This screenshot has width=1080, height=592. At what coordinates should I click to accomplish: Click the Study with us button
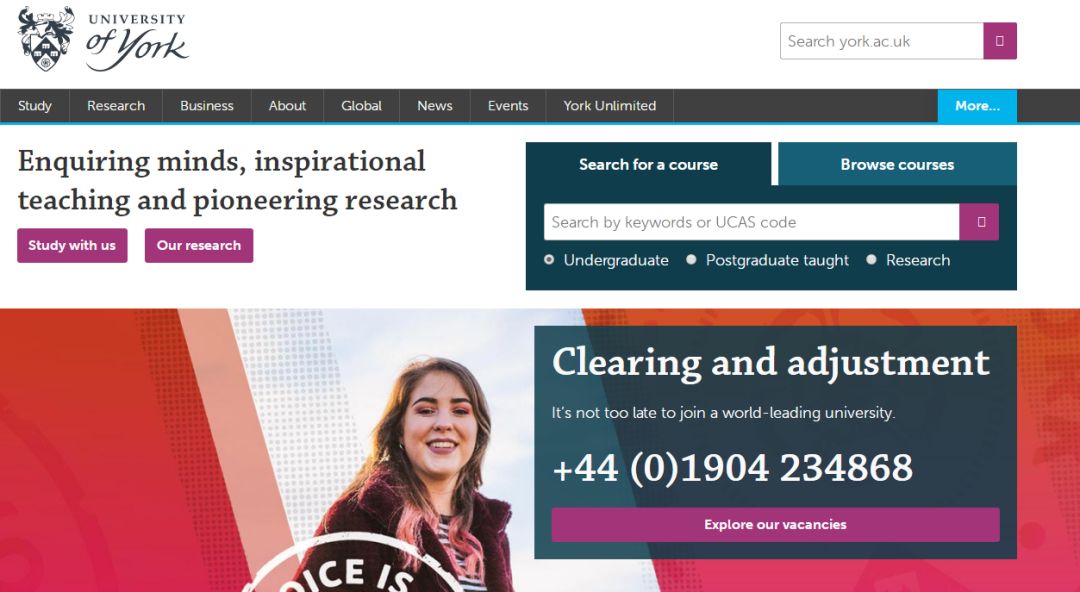72,245
